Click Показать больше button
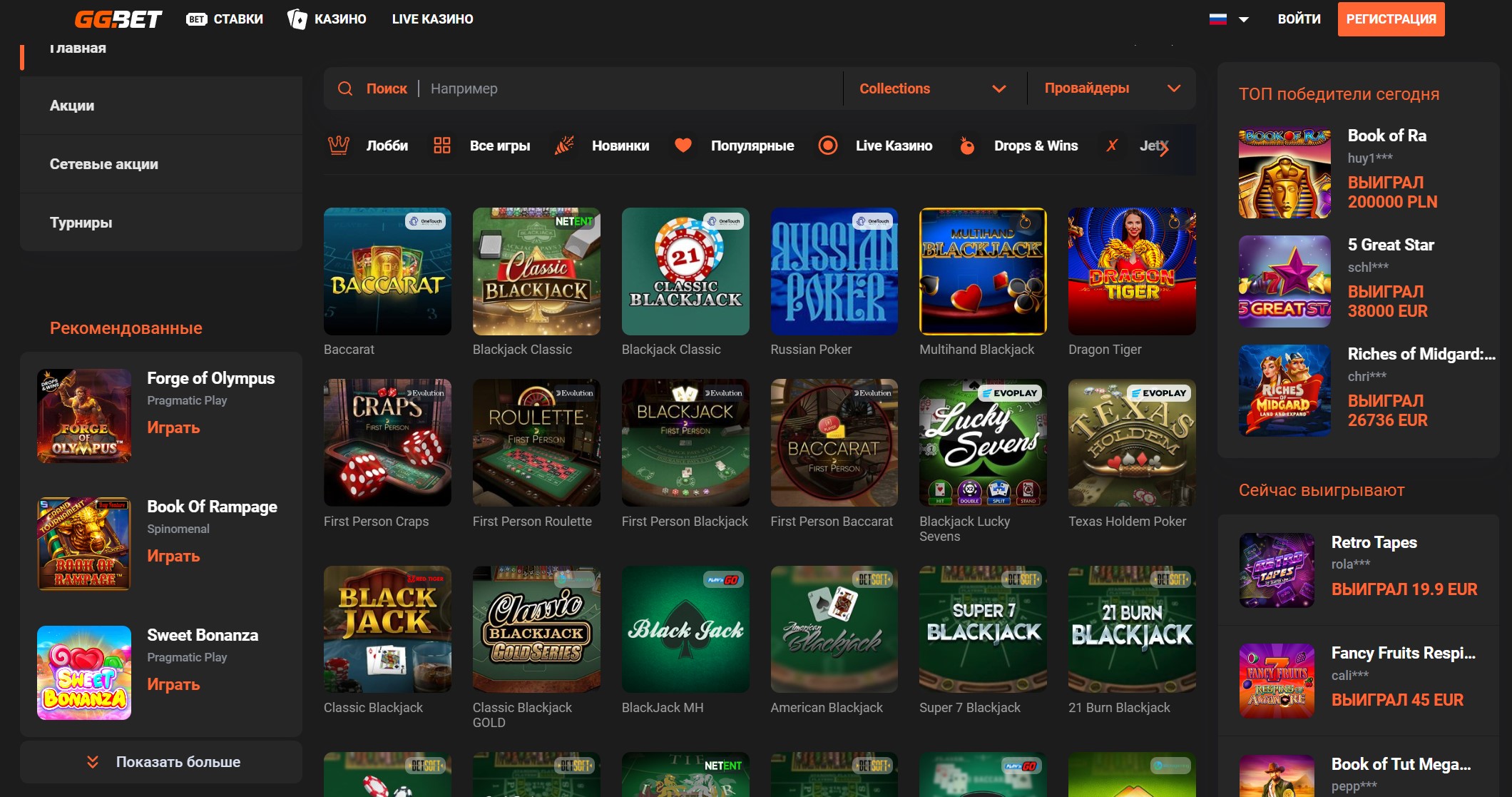The width and height of the screenshot is (1512, 797). 161,762
